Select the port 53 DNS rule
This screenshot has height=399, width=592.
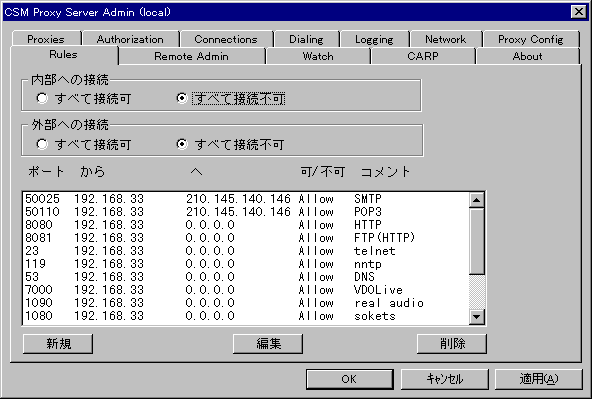[245, 277]
